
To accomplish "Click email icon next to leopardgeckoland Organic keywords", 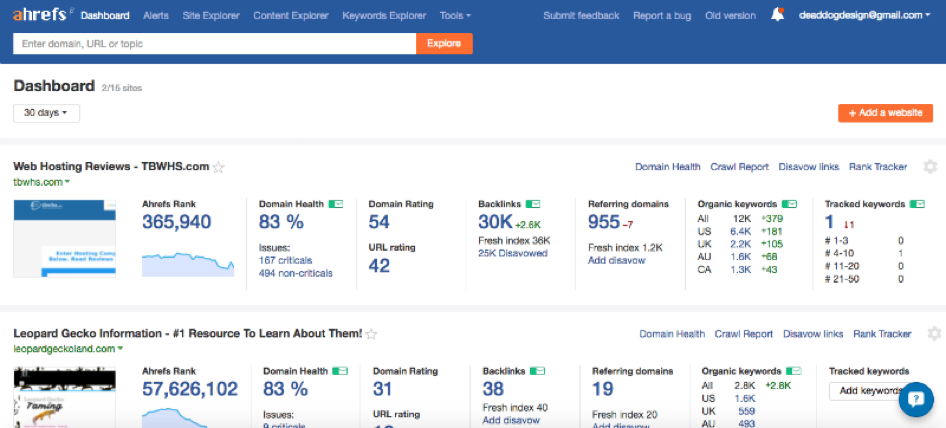I will [x=793, y=371].
